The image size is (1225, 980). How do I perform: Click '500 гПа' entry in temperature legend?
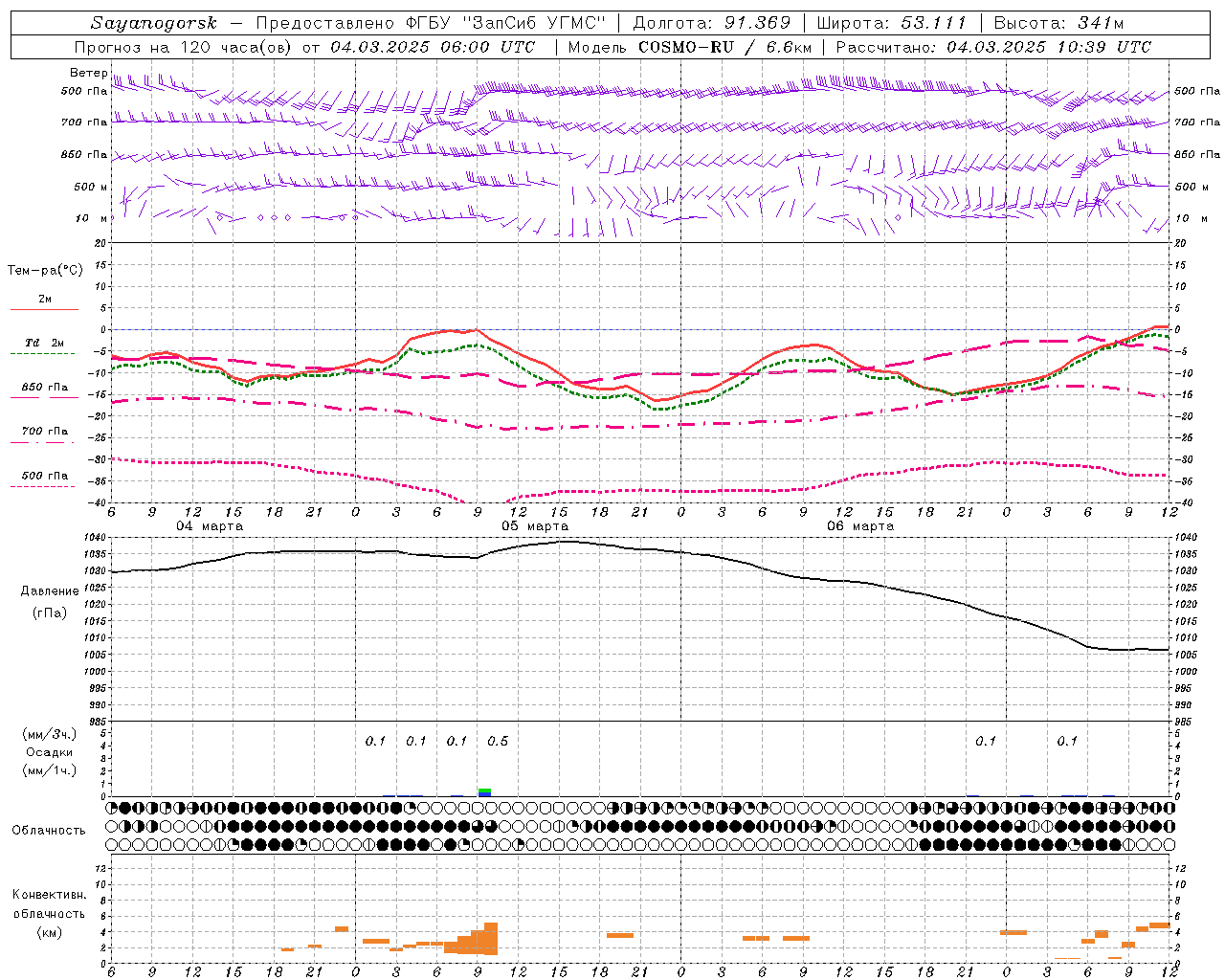(x=45, y=476)
